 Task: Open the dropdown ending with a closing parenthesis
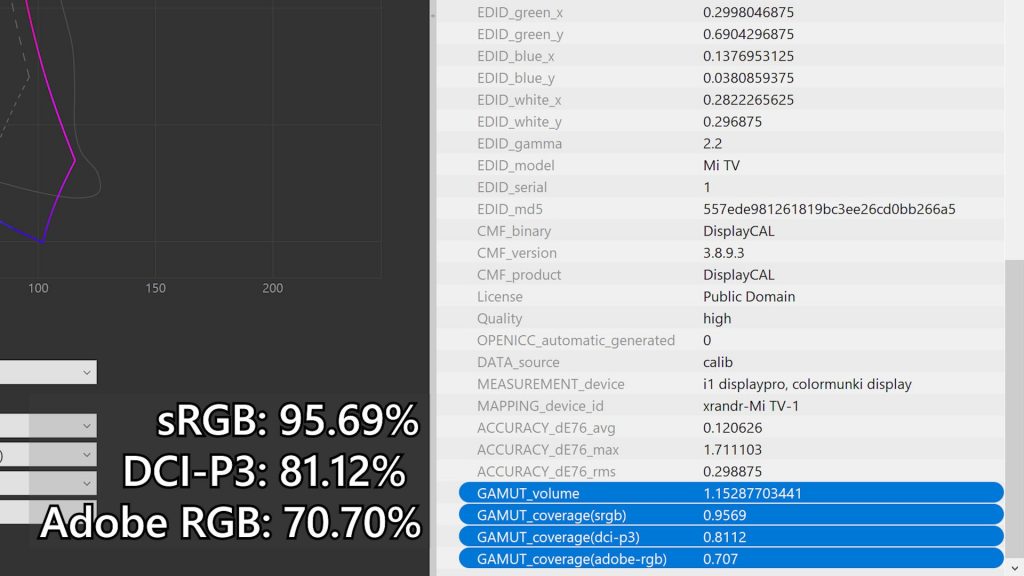pos(48,455)
